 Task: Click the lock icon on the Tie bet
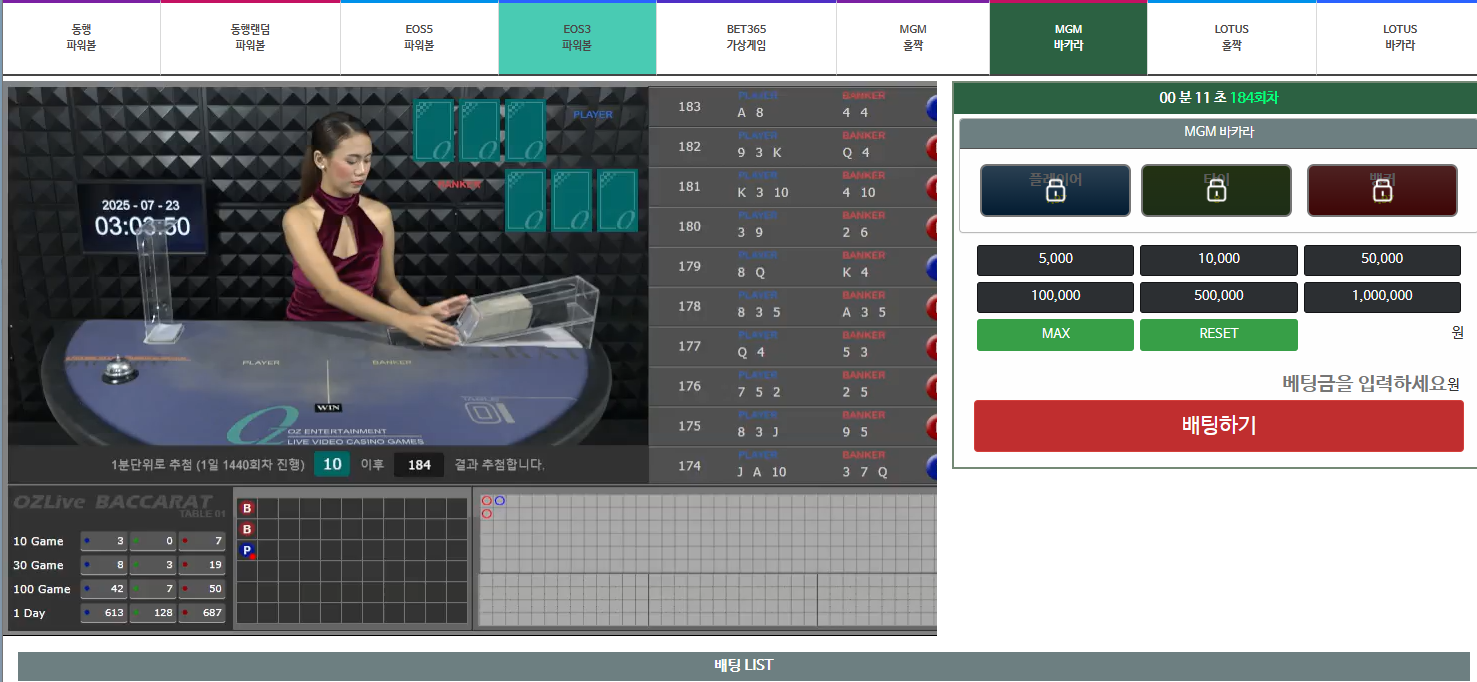pos(1216,191)
